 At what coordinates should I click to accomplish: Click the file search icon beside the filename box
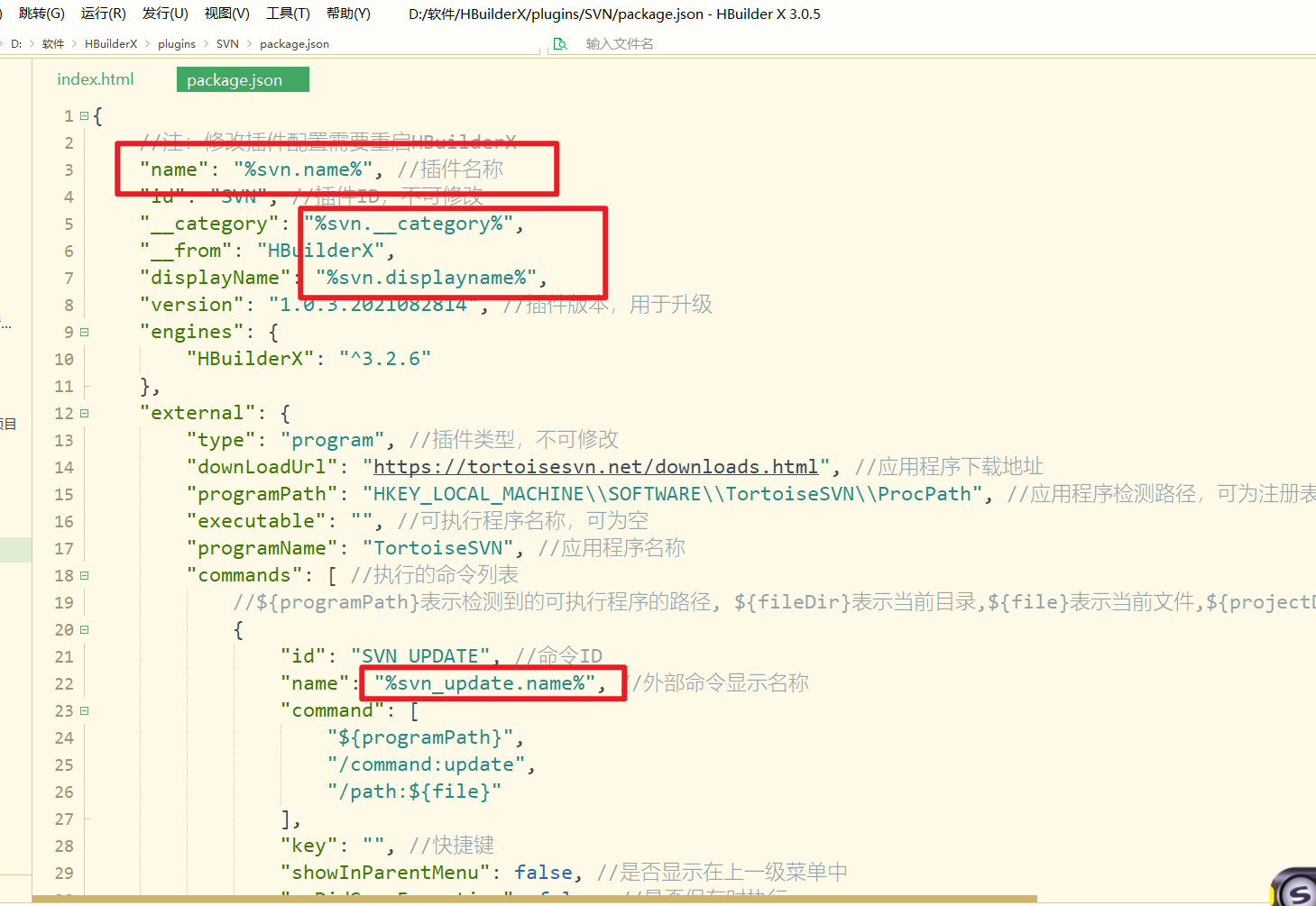pos(560,44)
